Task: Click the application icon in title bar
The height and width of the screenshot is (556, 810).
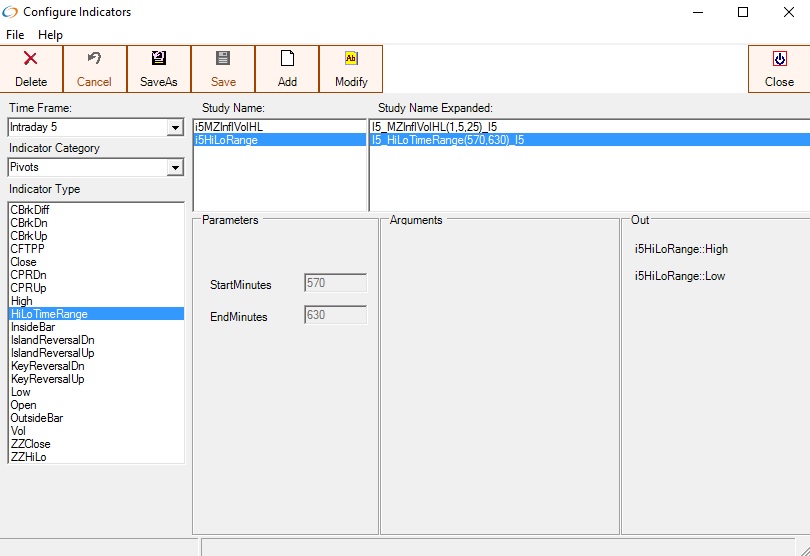Action: (x=11, y=12)
